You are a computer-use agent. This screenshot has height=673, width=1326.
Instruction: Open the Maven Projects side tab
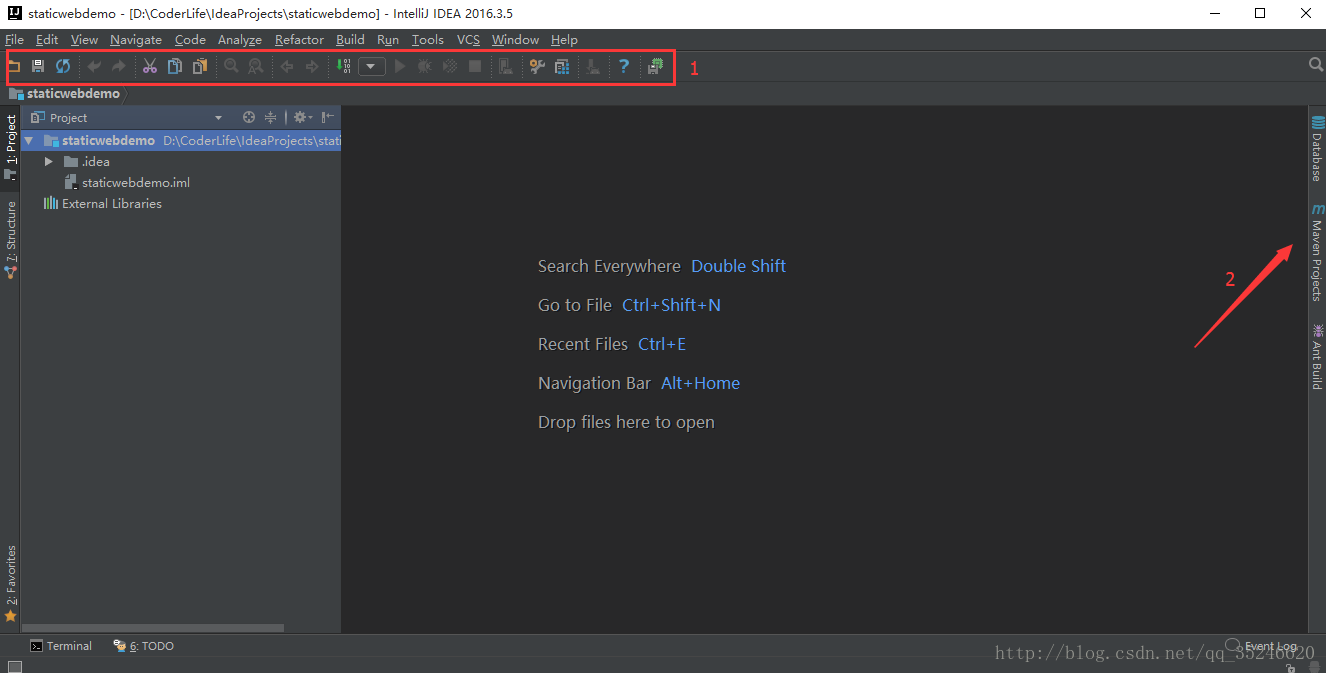pos(1317,253)
